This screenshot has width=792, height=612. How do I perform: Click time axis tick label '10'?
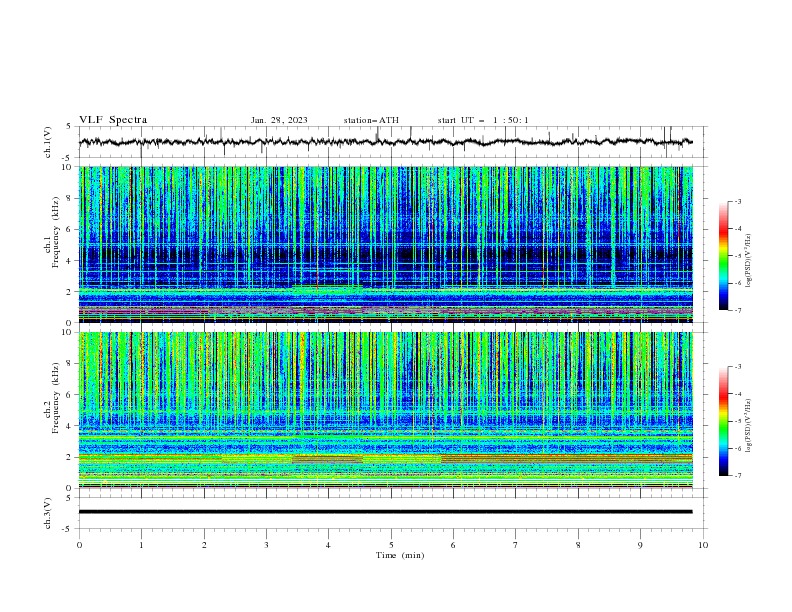tap(703, 545)
